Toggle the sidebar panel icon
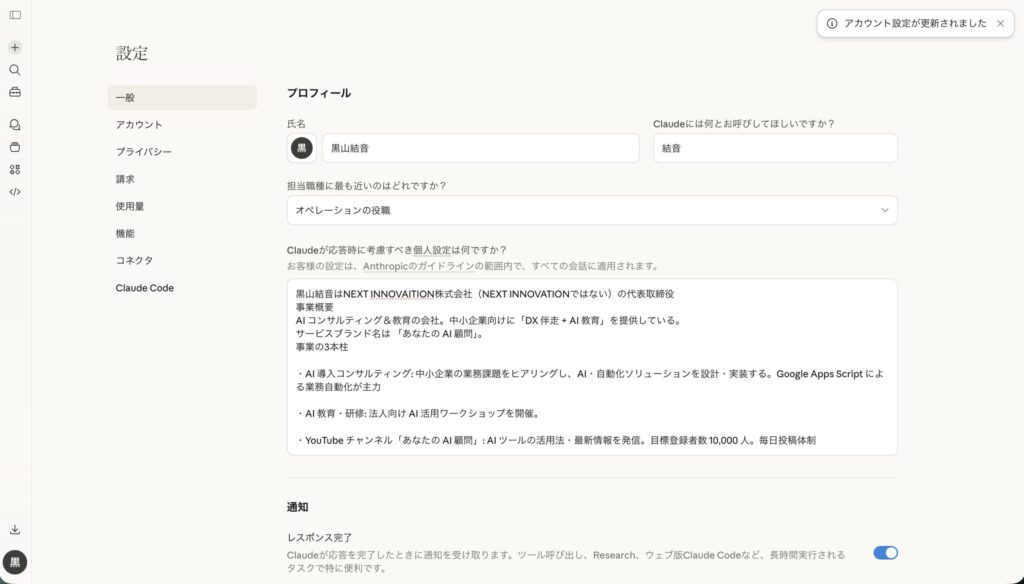This screenshot has width=1024, height=584. pyautogui.click(x=15, y=15)
